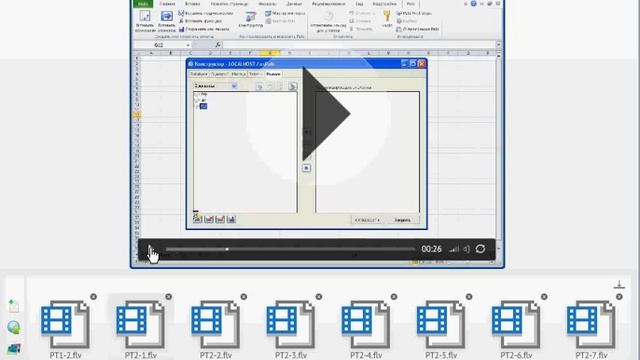
Task: Mute audio with the speaker icon
Action: [467, 249]
